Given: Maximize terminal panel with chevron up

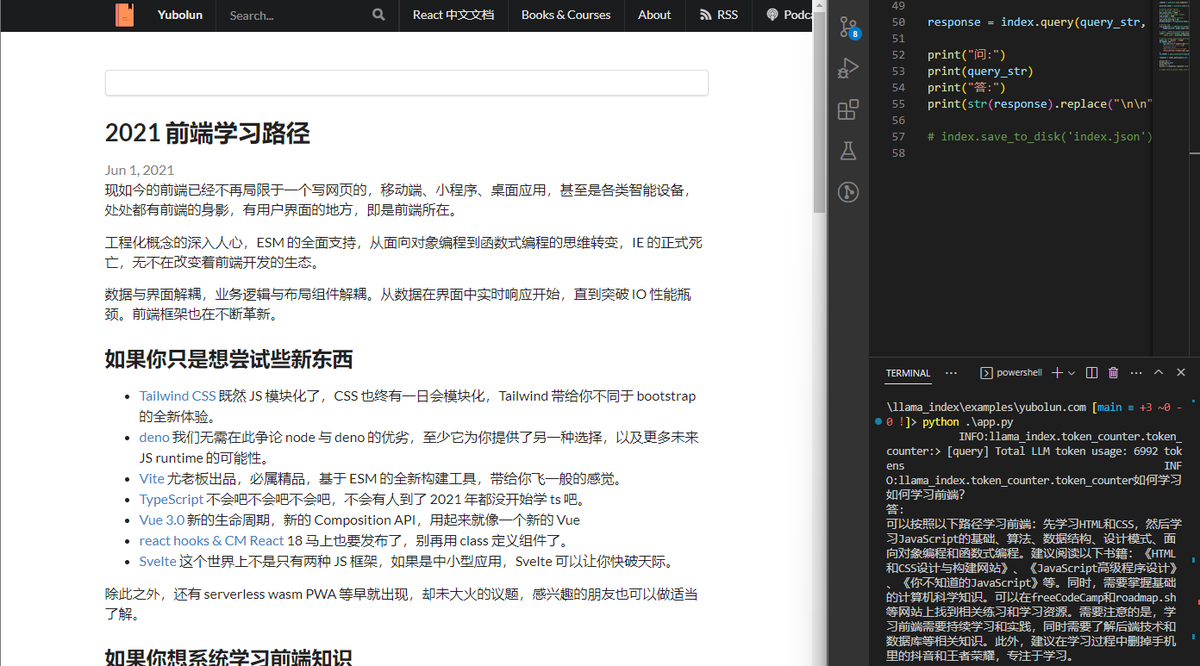Looking at the screenshot, I should coord(1159,373).
